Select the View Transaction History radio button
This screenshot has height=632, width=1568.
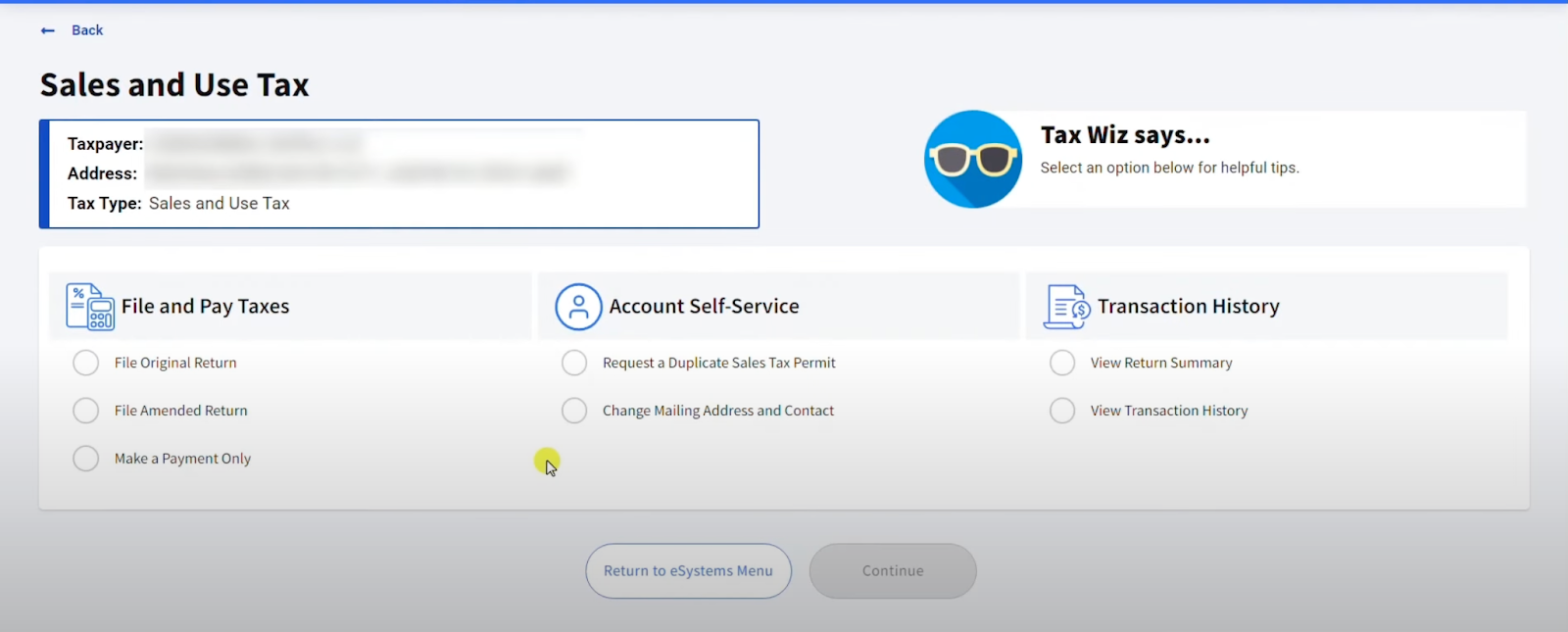1062,411
